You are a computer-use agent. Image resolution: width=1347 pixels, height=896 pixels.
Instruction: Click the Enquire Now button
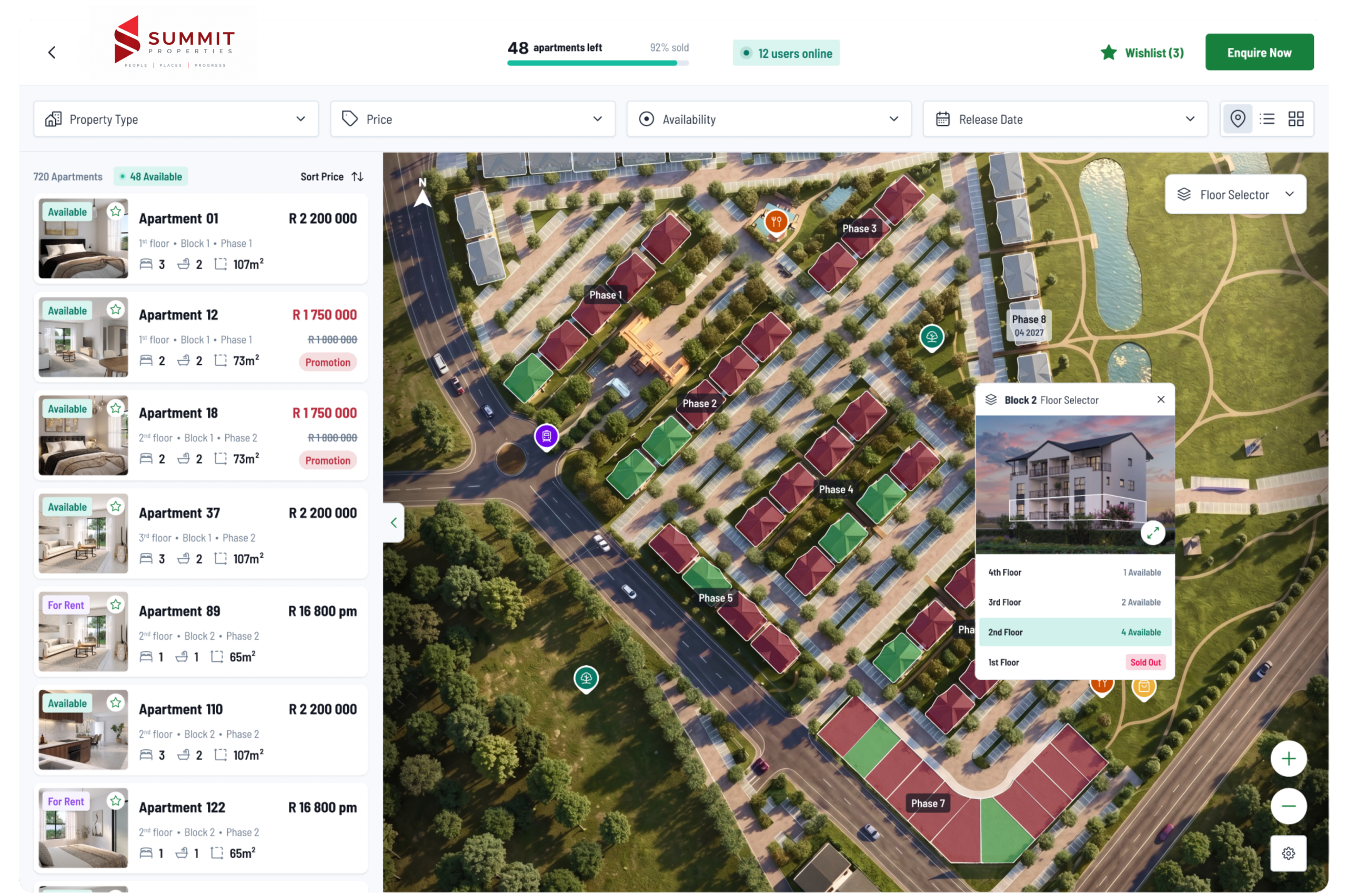(x=1259, y=53)
